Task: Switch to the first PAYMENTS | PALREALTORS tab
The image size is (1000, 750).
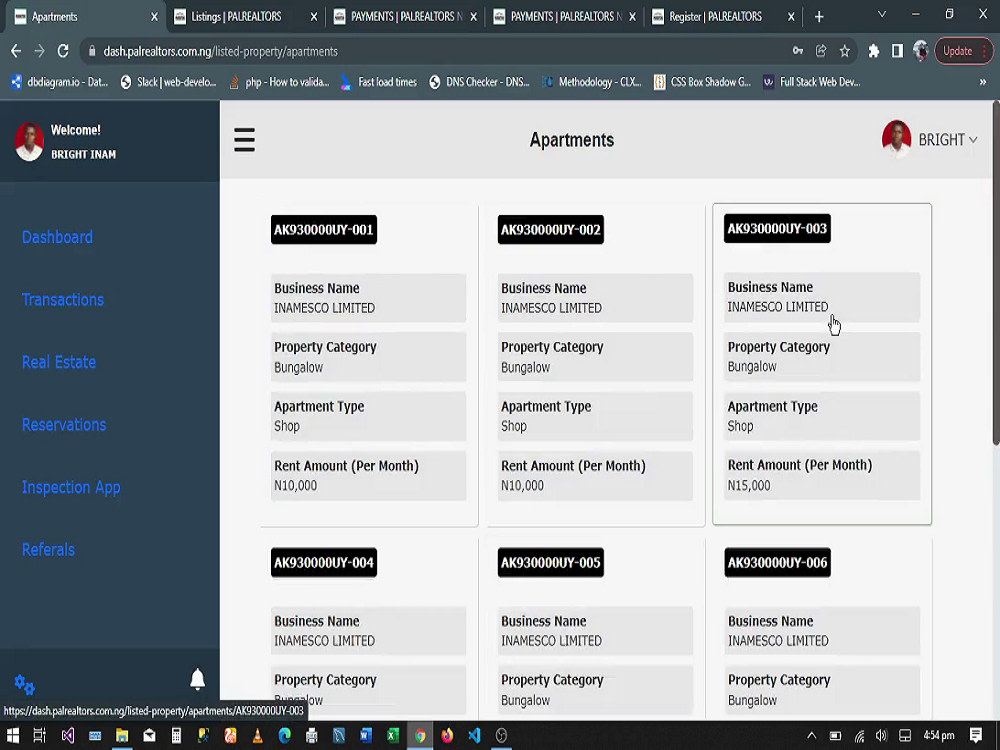Action: tap(406, 17)
